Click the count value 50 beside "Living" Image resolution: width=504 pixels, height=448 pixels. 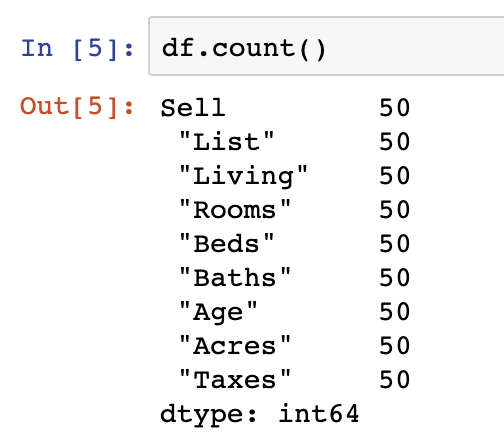click(x=395, y=176)
